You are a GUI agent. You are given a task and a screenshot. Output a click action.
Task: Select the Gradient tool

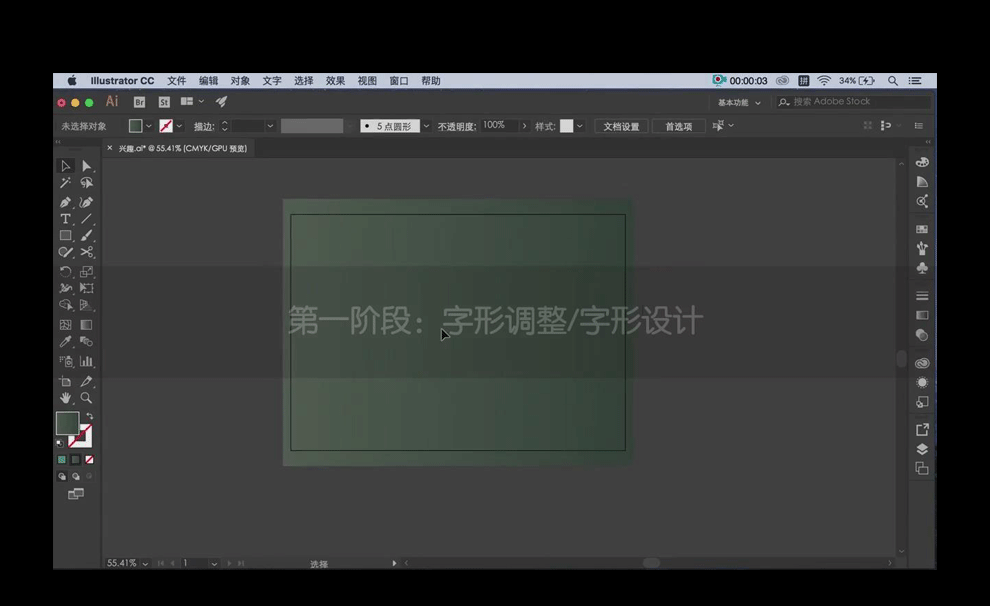(x=86, y=325)
